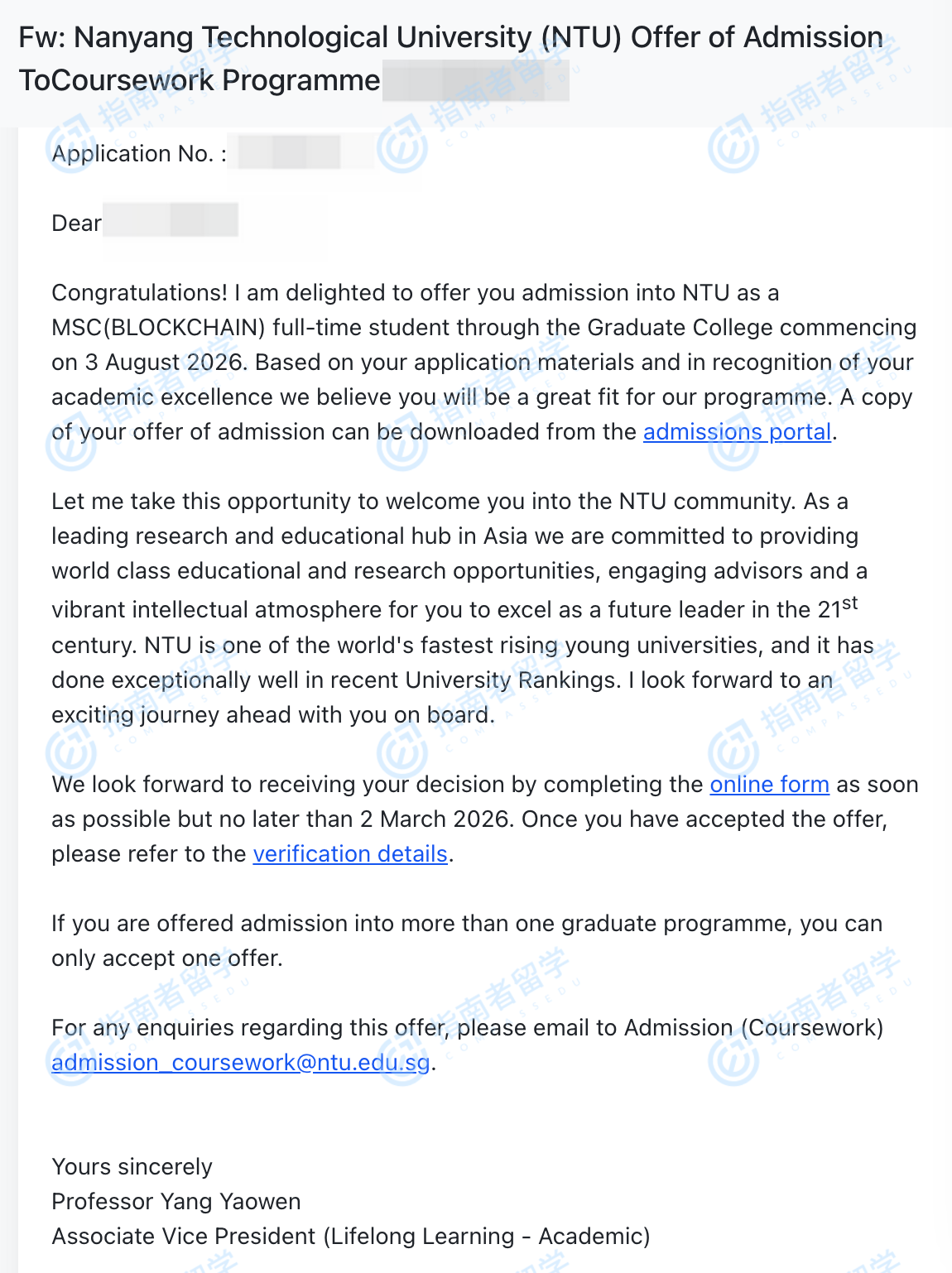Click the blurred text ending the subject
Screen dimensions: 952x1273
[475, 82]
